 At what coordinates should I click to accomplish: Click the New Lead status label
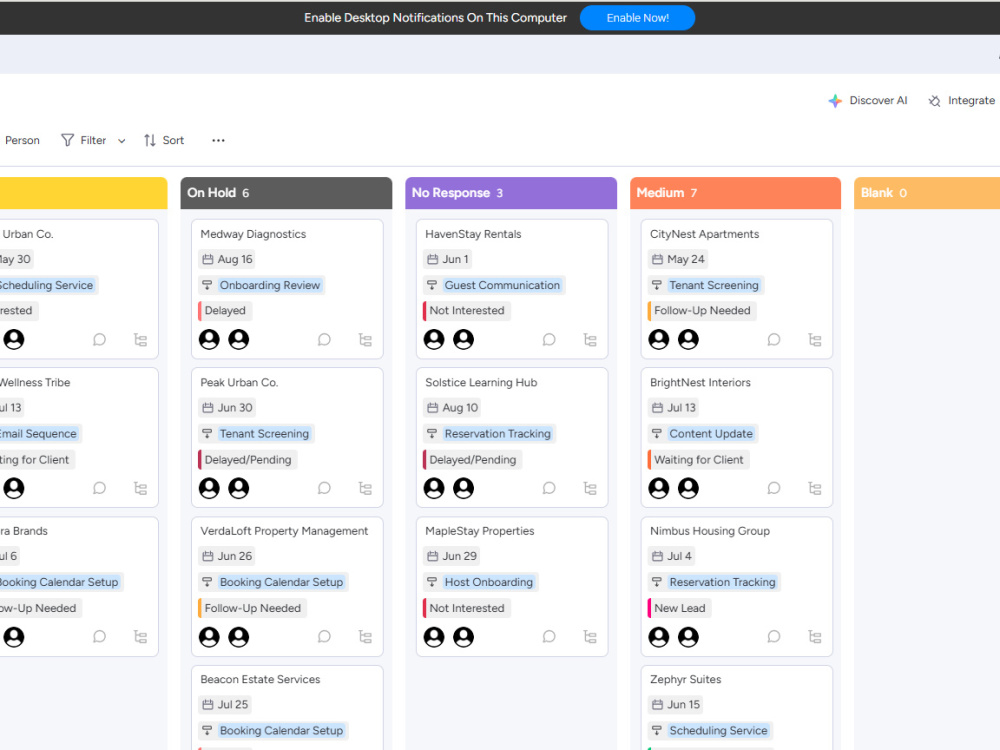coord(679,608)
